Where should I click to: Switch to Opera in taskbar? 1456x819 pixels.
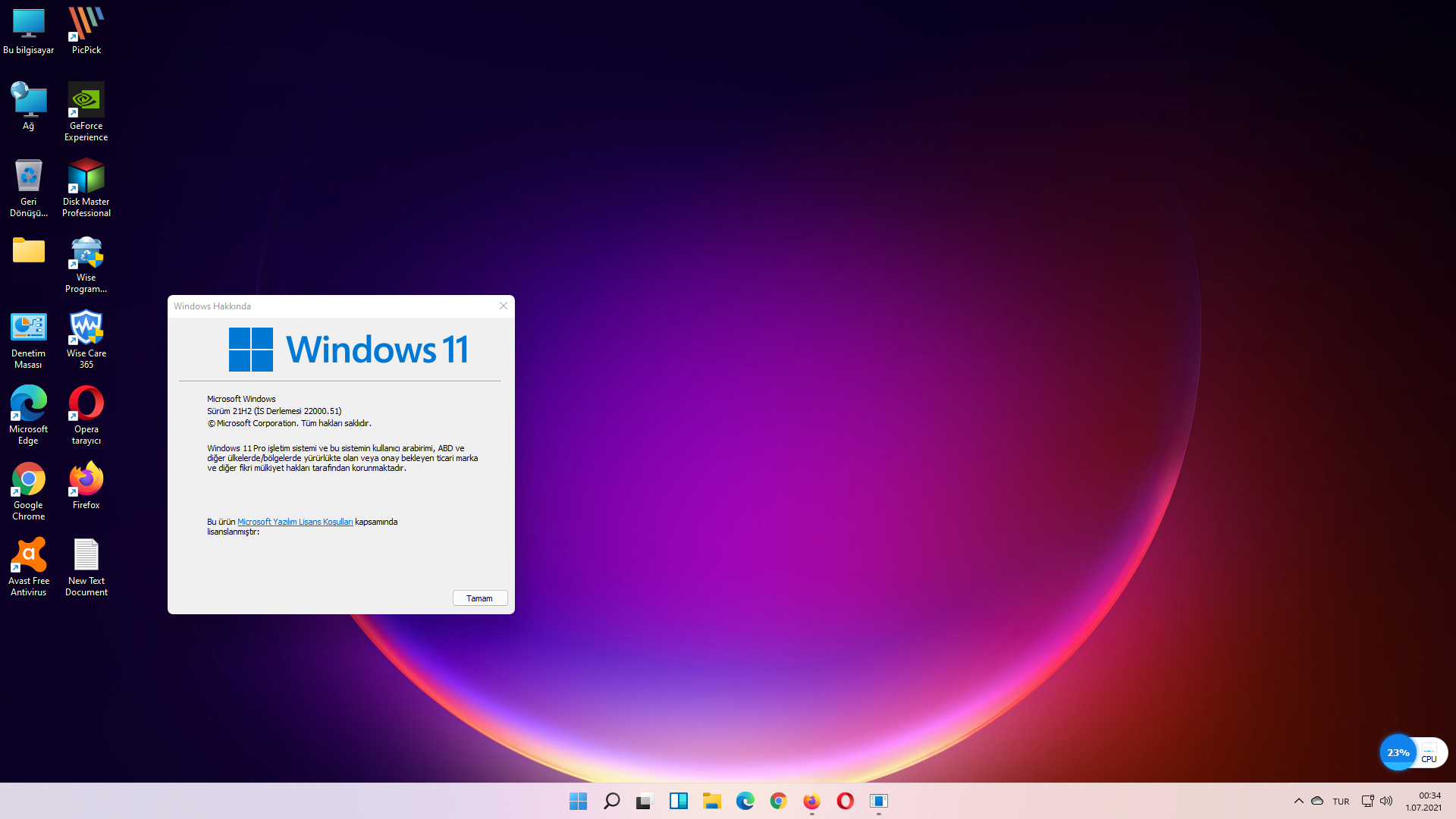[x=845, y=801]
